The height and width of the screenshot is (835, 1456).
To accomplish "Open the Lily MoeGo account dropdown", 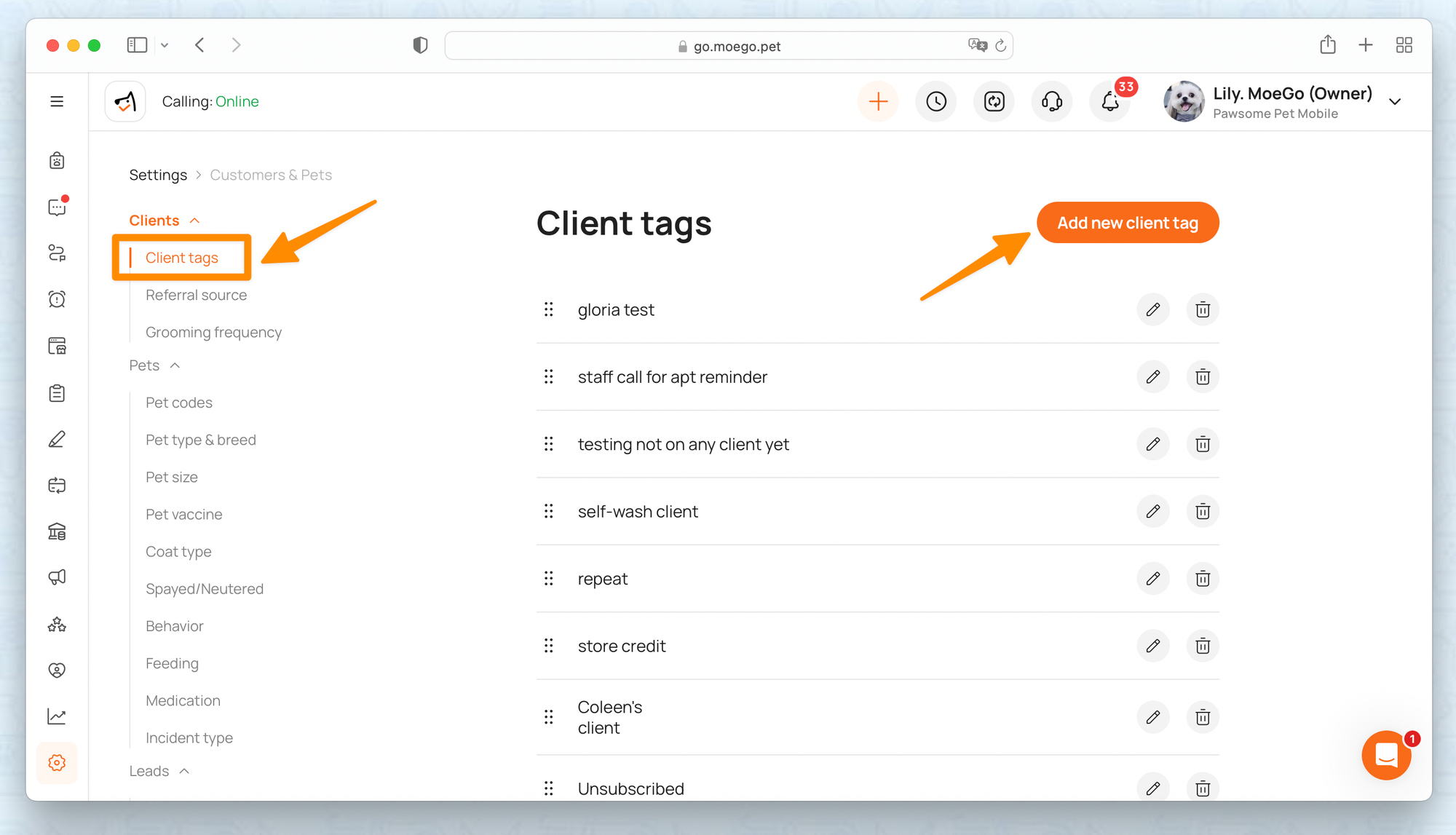I will [1394, 102].
